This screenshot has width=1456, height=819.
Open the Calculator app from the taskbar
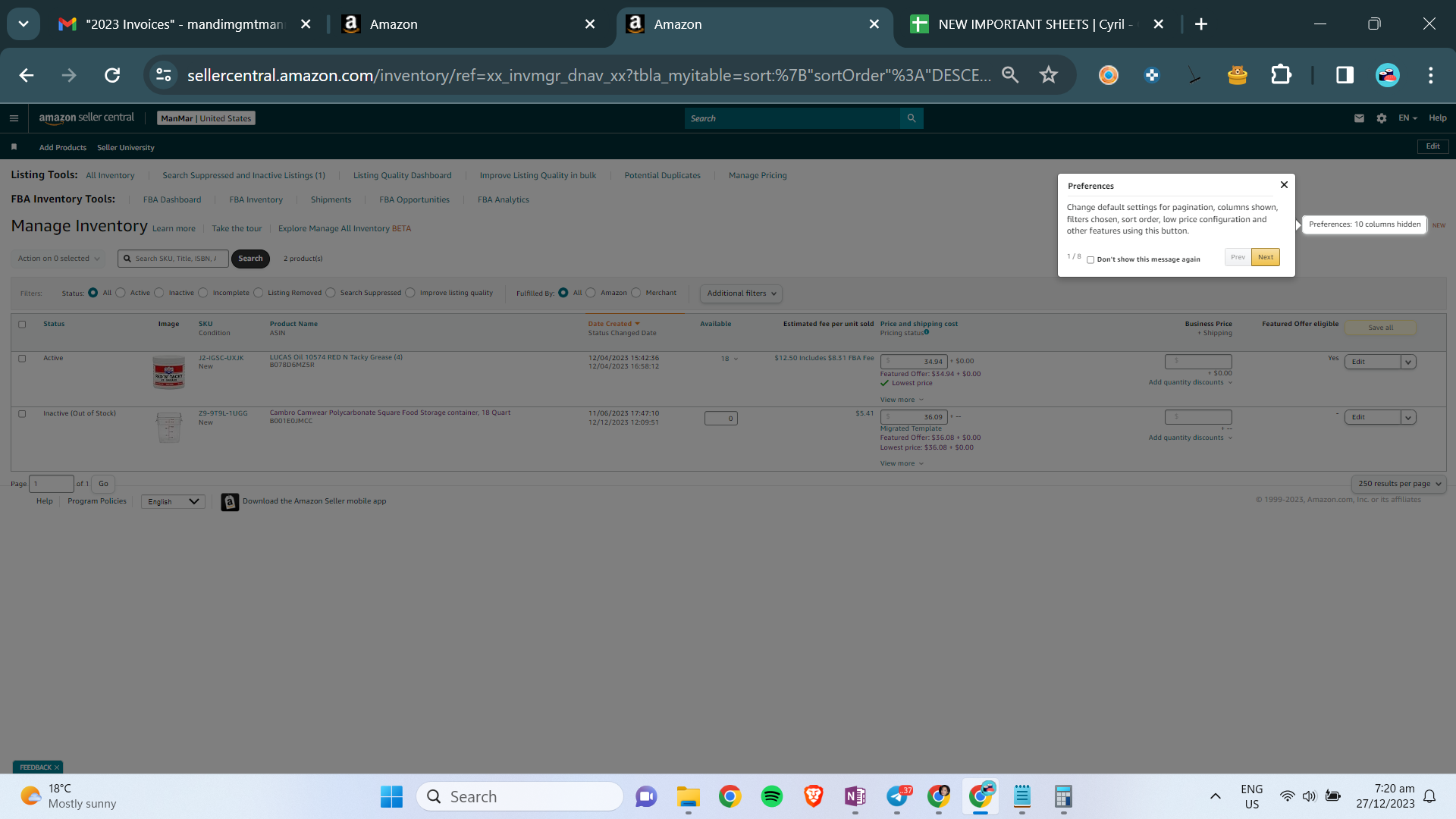pyautogui.click(x=1063, y=796)
